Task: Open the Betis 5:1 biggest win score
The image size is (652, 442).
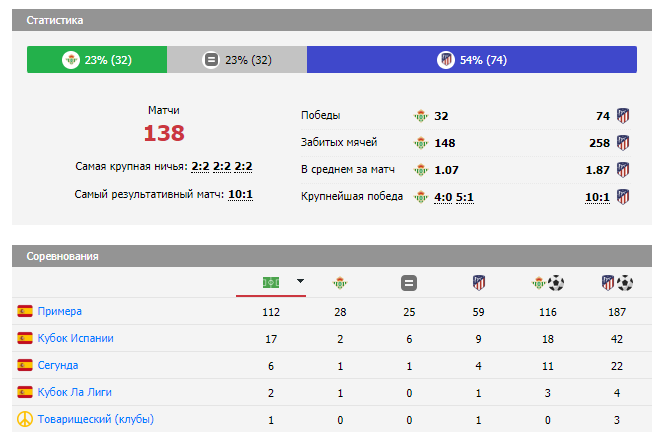Action: [465, 197]
